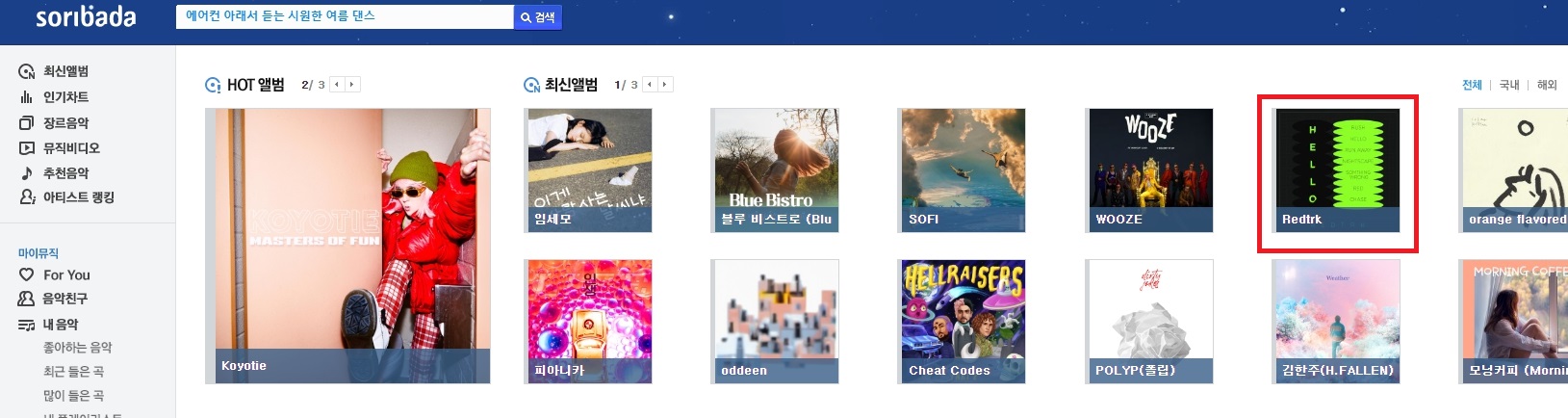Viewport: 1568px width, 418px height.
Task: Click the 마이뮤직 section label
Action: 39,253
